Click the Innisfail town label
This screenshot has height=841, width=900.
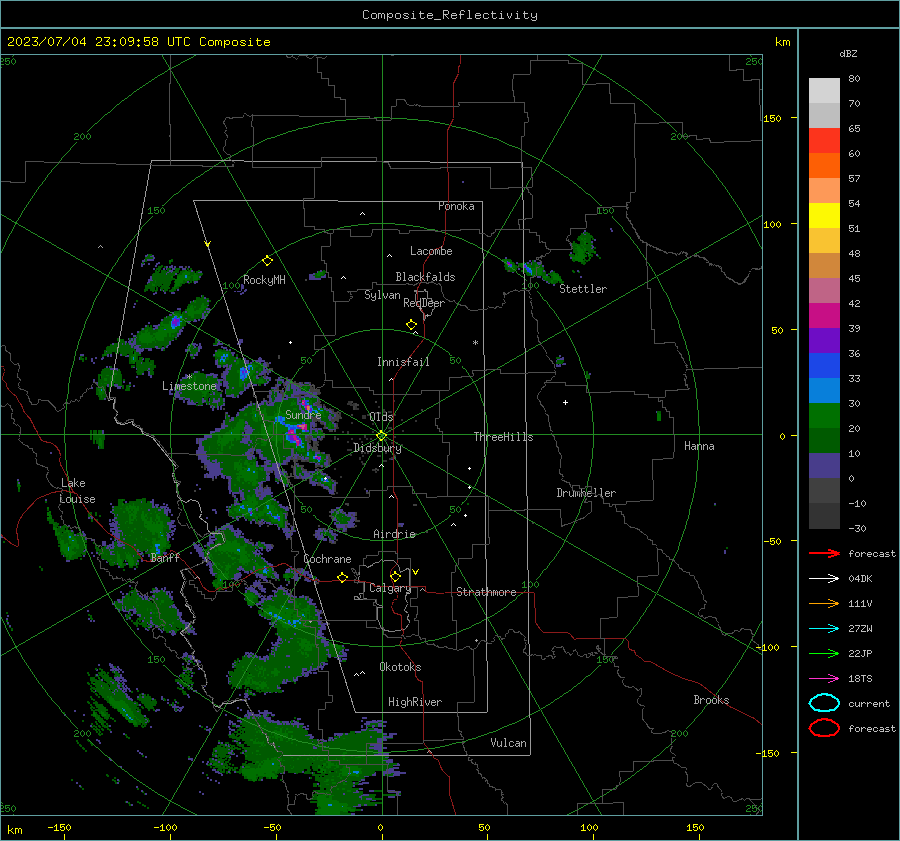click(403, 362)
